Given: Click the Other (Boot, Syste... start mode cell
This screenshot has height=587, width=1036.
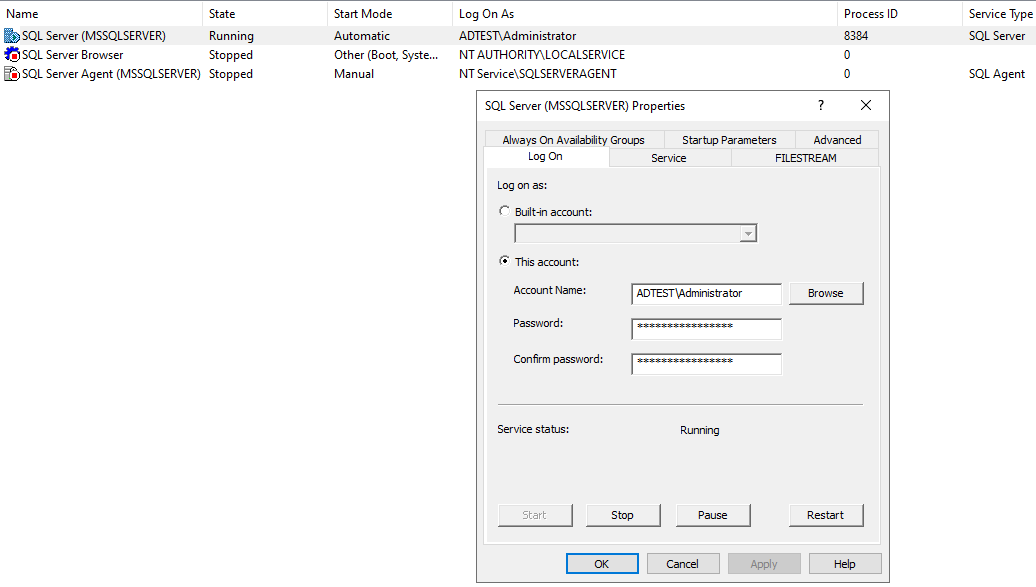Looking at the screenshot, I should [386, 55].
